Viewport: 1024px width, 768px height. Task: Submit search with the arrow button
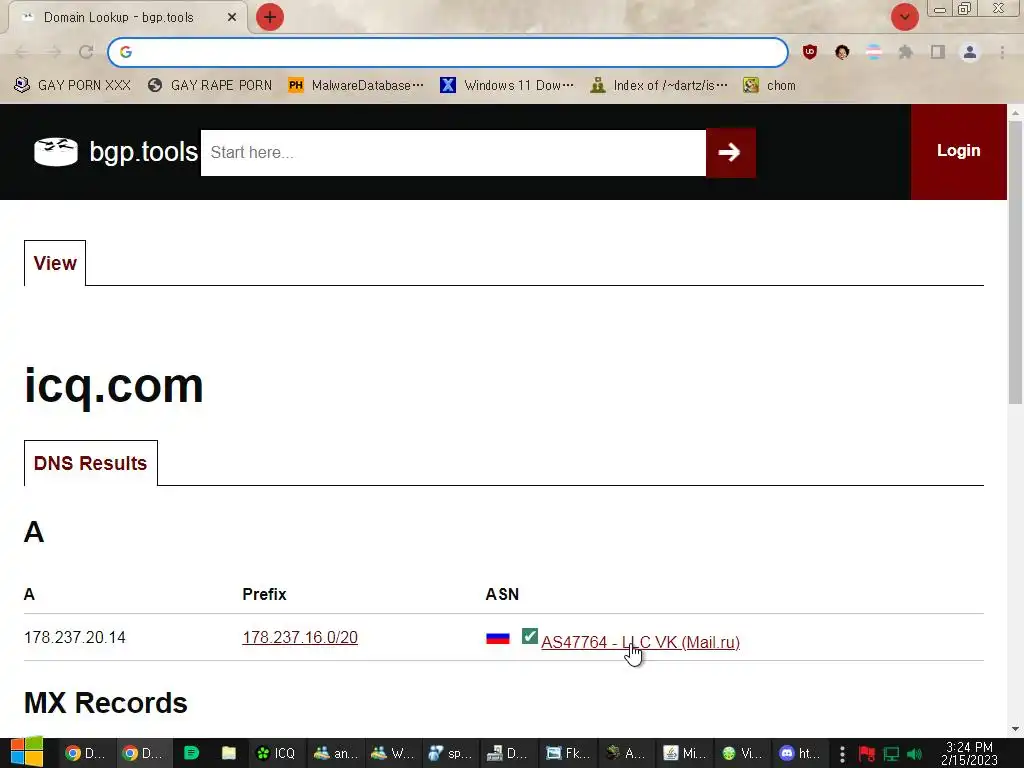coord(730,152)
